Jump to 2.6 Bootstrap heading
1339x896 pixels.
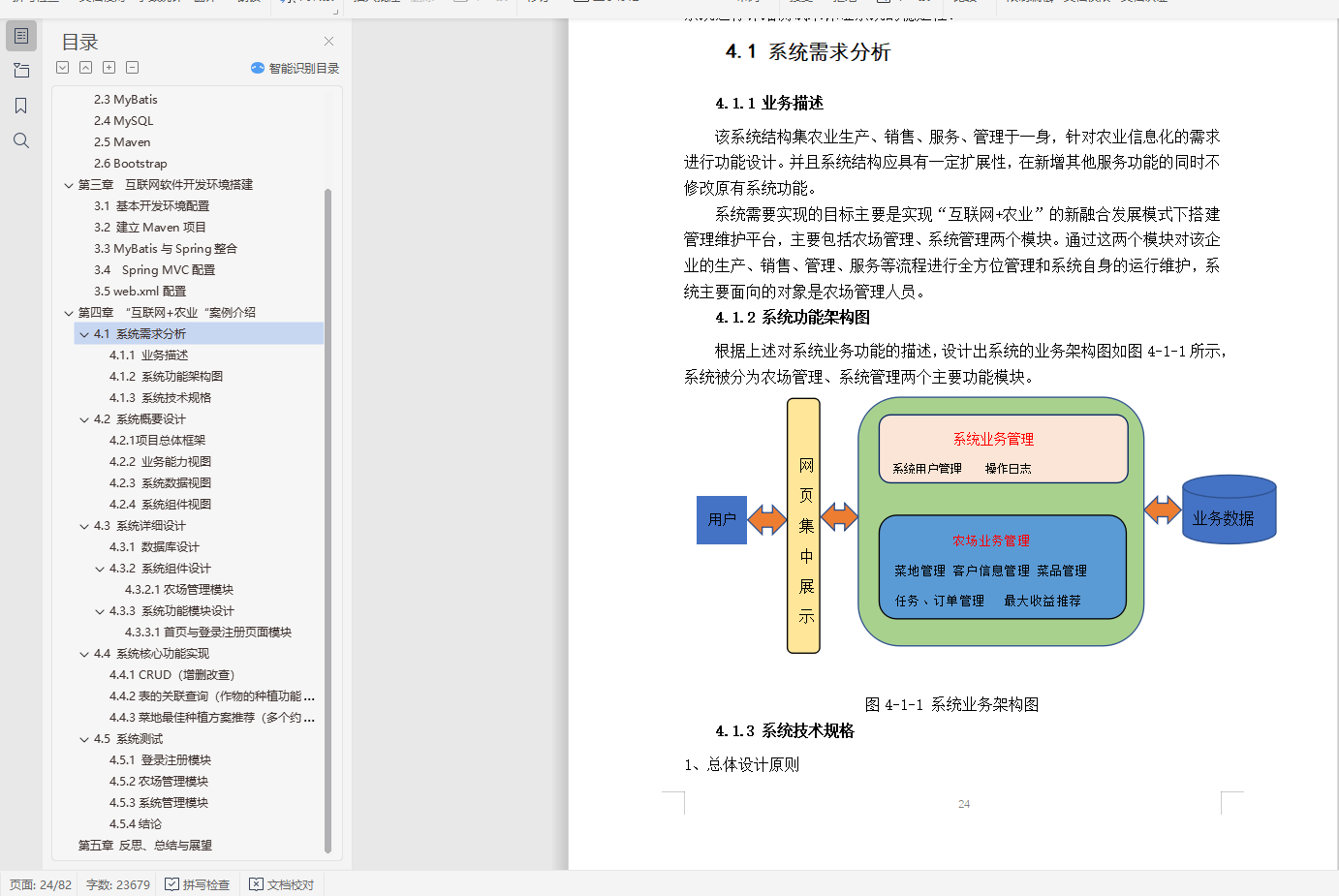point(130,164)
